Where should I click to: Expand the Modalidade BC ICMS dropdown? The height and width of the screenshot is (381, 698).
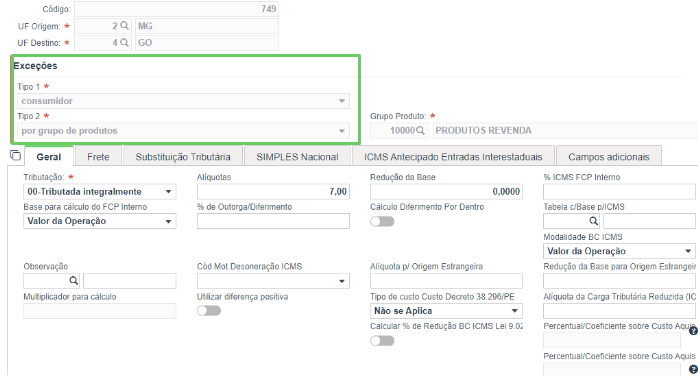point(619,251)
